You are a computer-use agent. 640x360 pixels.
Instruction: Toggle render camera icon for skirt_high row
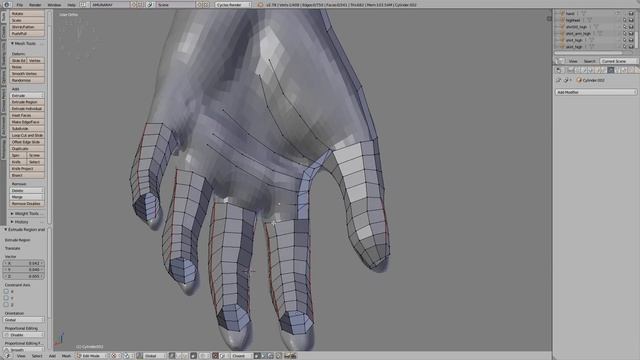(x=631, y=47)
